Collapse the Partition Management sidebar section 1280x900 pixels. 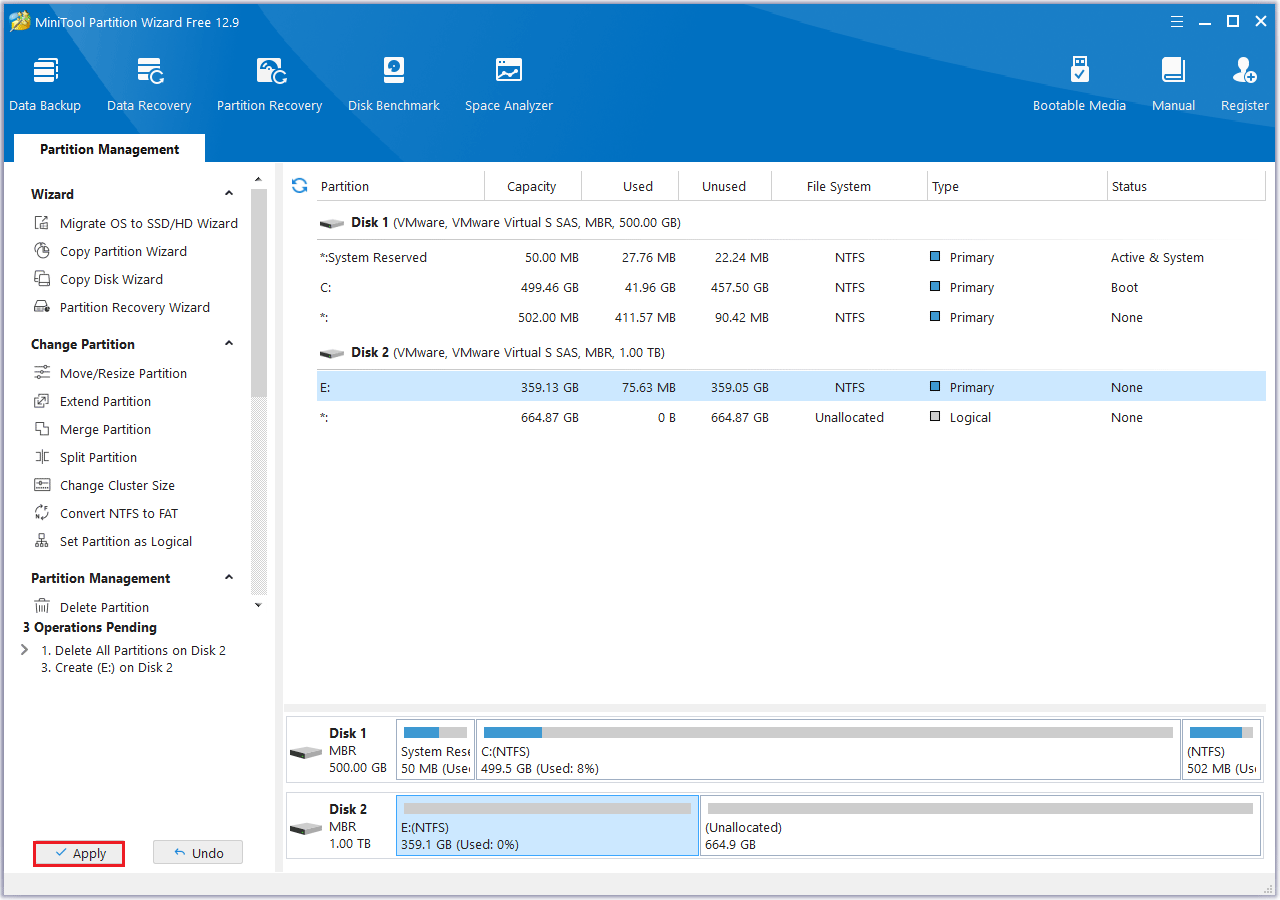[x=229, y=578]
